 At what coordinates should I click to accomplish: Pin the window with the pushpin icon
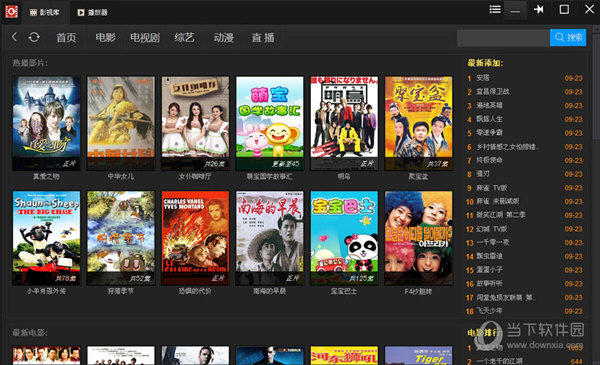[538, 10]
